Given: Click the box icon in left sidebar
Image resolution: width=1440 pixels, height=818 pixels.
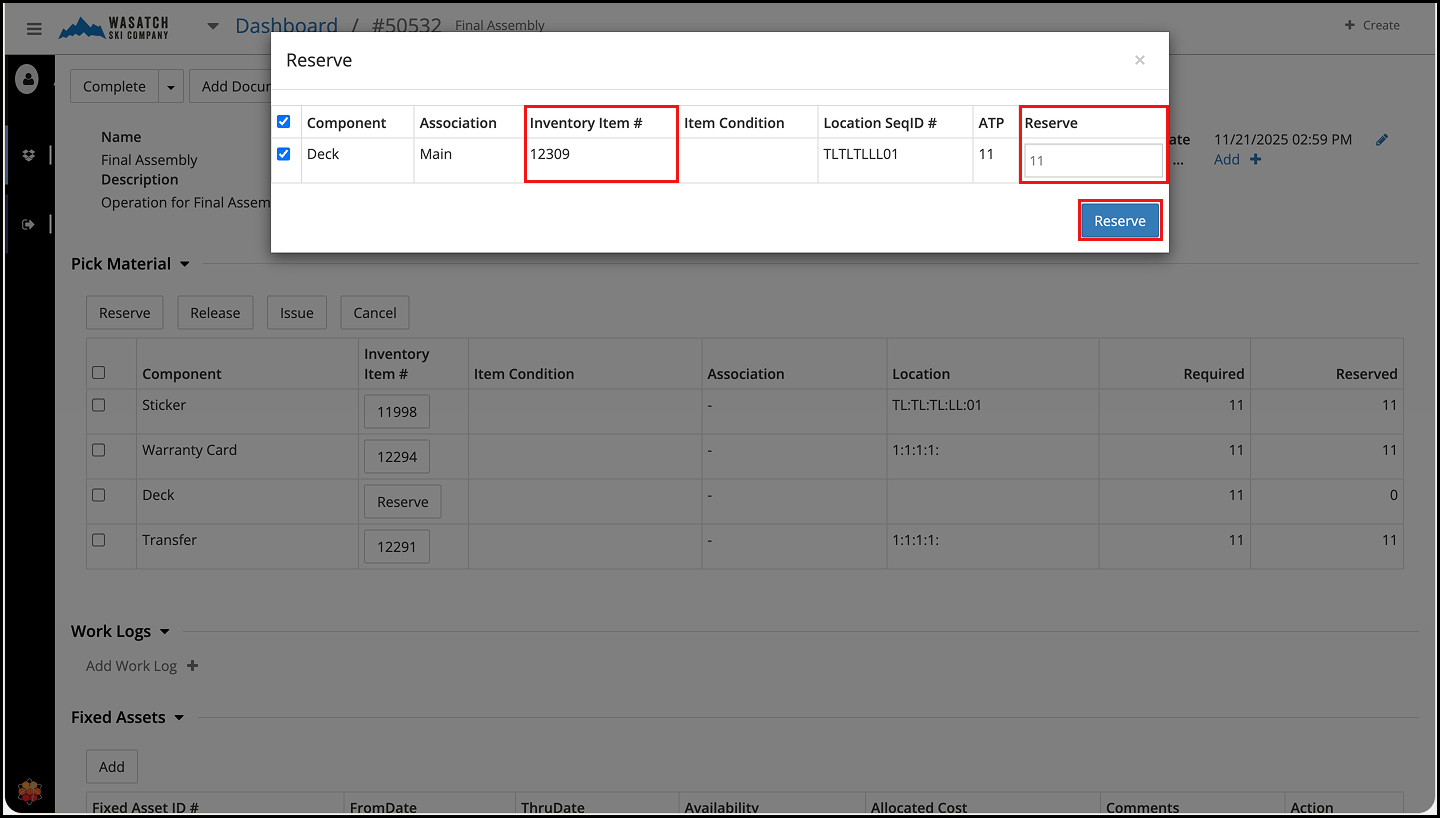Looking at the screenshot, I should [x=28, y=155].
